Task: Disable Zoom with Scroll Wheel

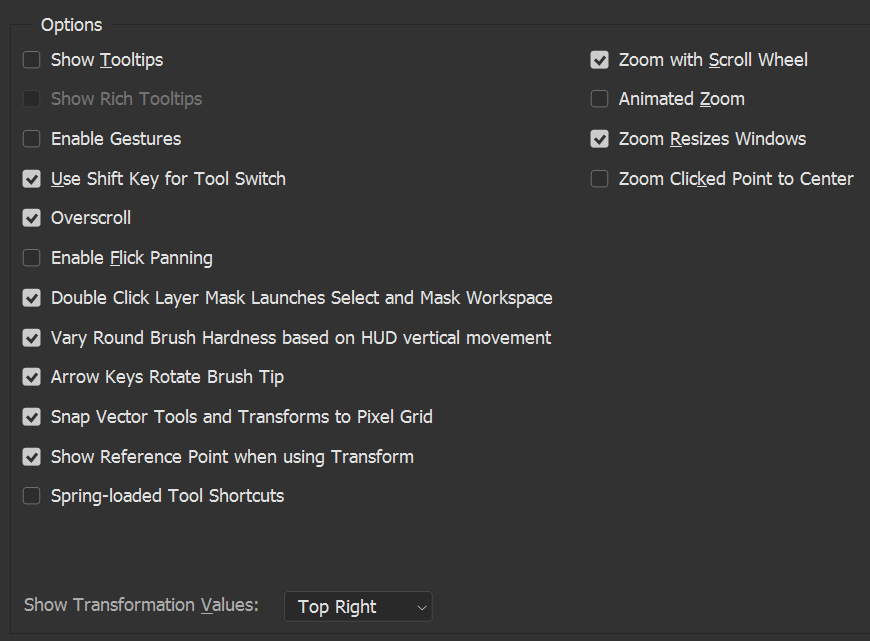Action: point(599,60)
